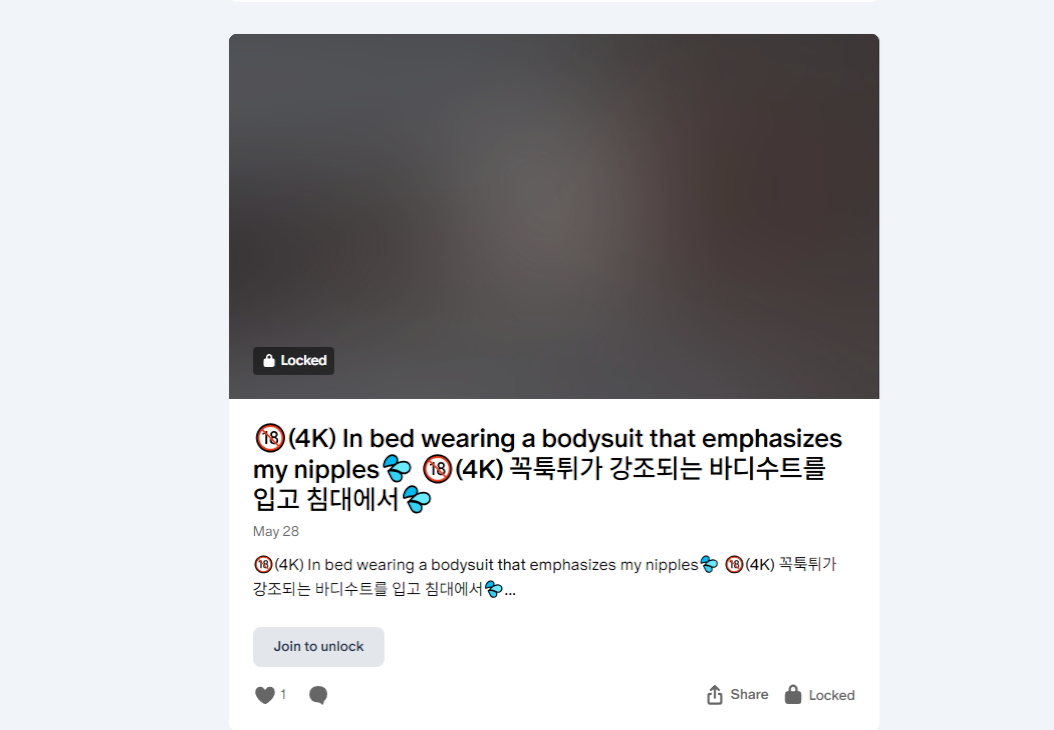Open the blurred locked post thumbnail

(554, 216)
